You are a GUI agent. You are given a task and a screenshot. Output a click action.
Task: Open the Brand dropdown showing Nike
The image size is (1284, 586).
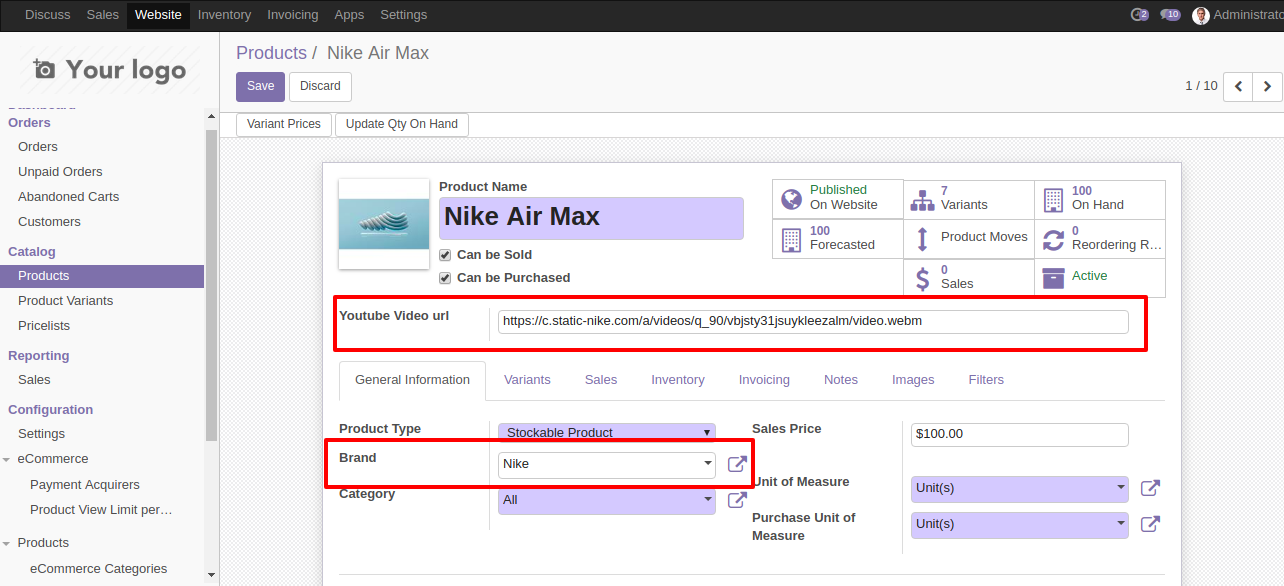click(607, 464)
